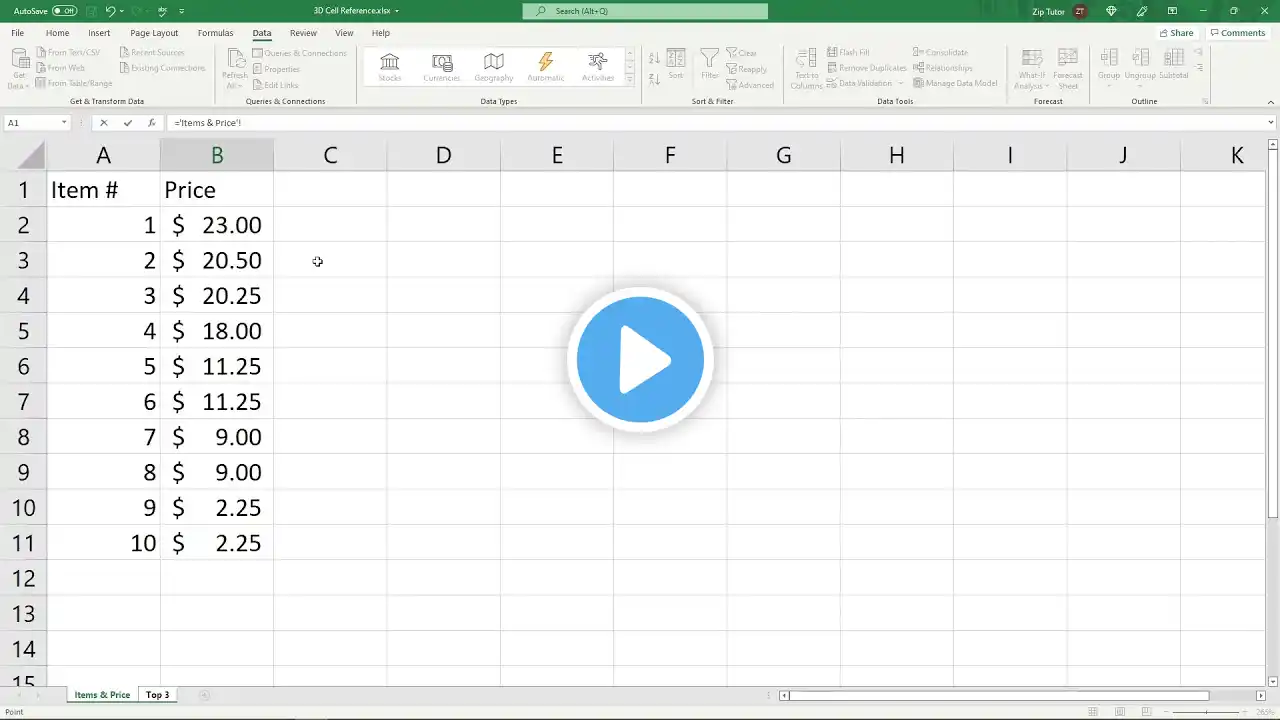This screenshot has width=1280, height=720.
Task: Click the Search box
Action: (645, 11)
